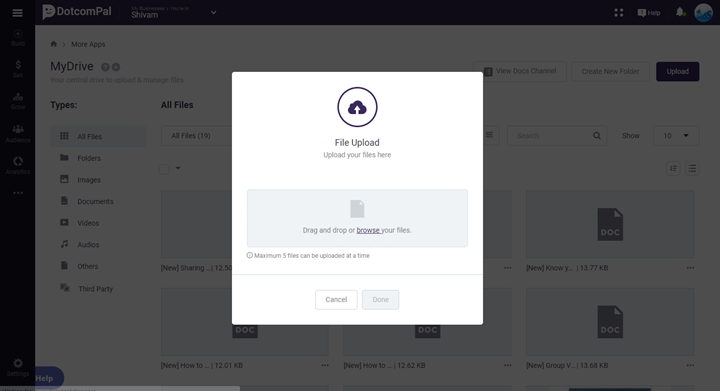Open the Analytics sidebar section
The height and width of the screenshot is (391, 720).
pyautogui.click(x=18, y=166)
